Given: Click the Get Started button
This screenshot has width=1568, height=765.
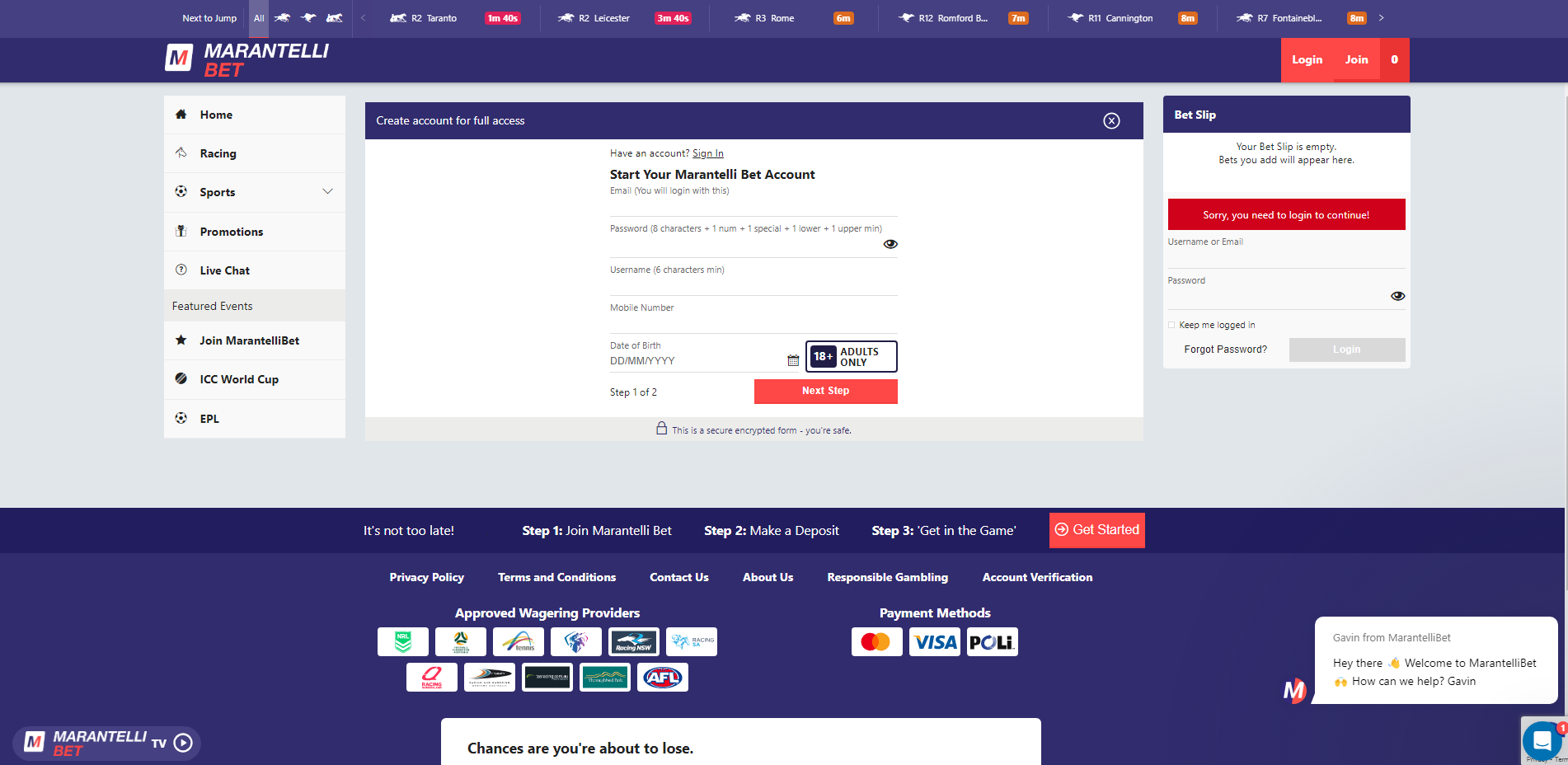Looking at the screenshot, I should click(1096, 530).
